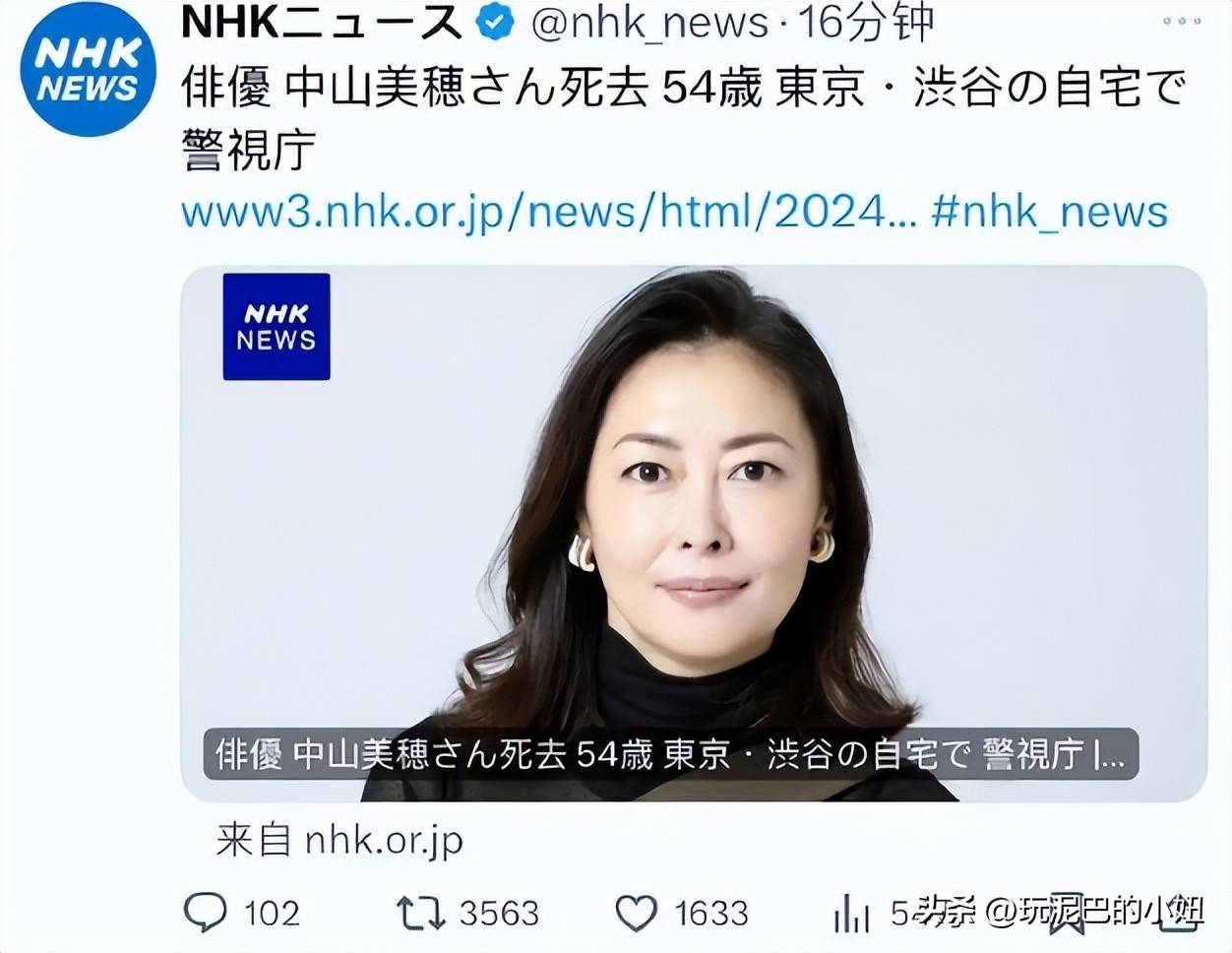Click the 1633 likes count

pyautogui.click(x=711, y=913)
